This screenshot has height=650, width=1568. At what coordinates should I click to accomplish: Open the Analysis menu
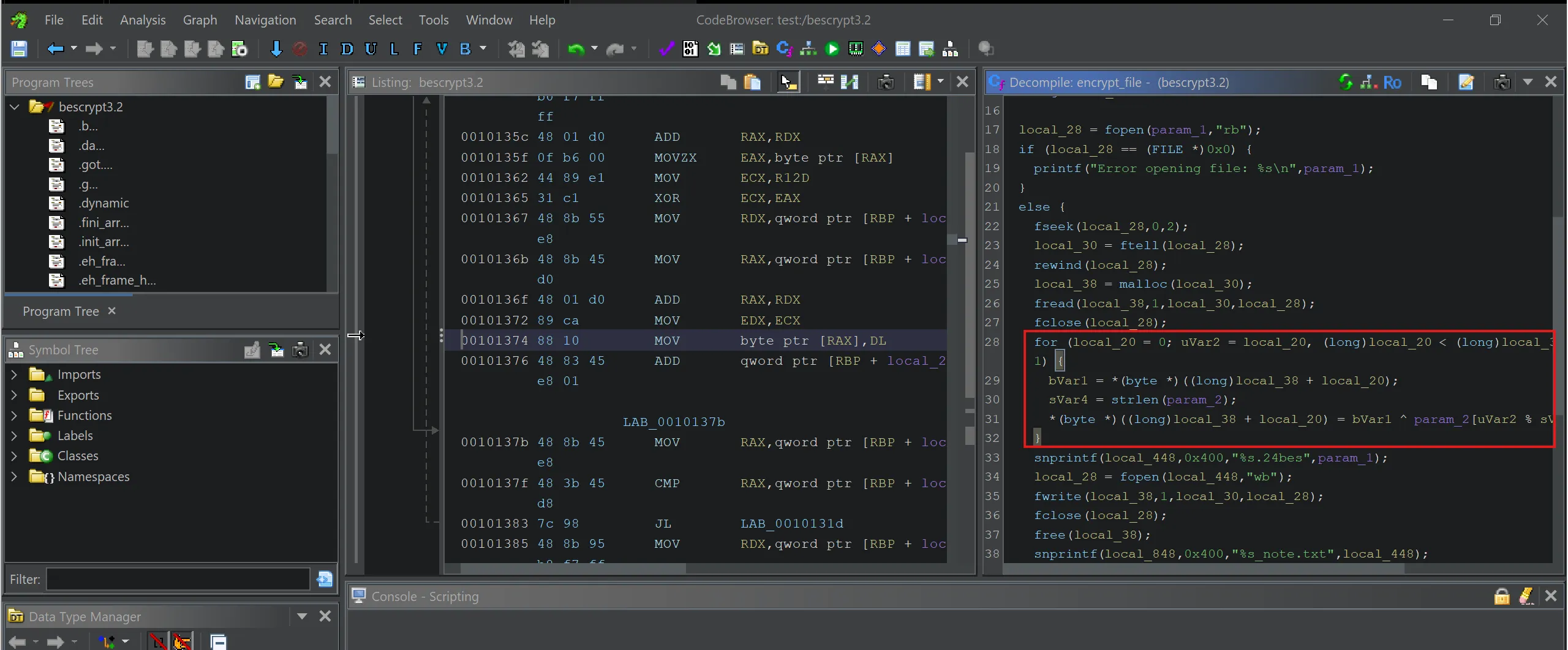[142, 20]
